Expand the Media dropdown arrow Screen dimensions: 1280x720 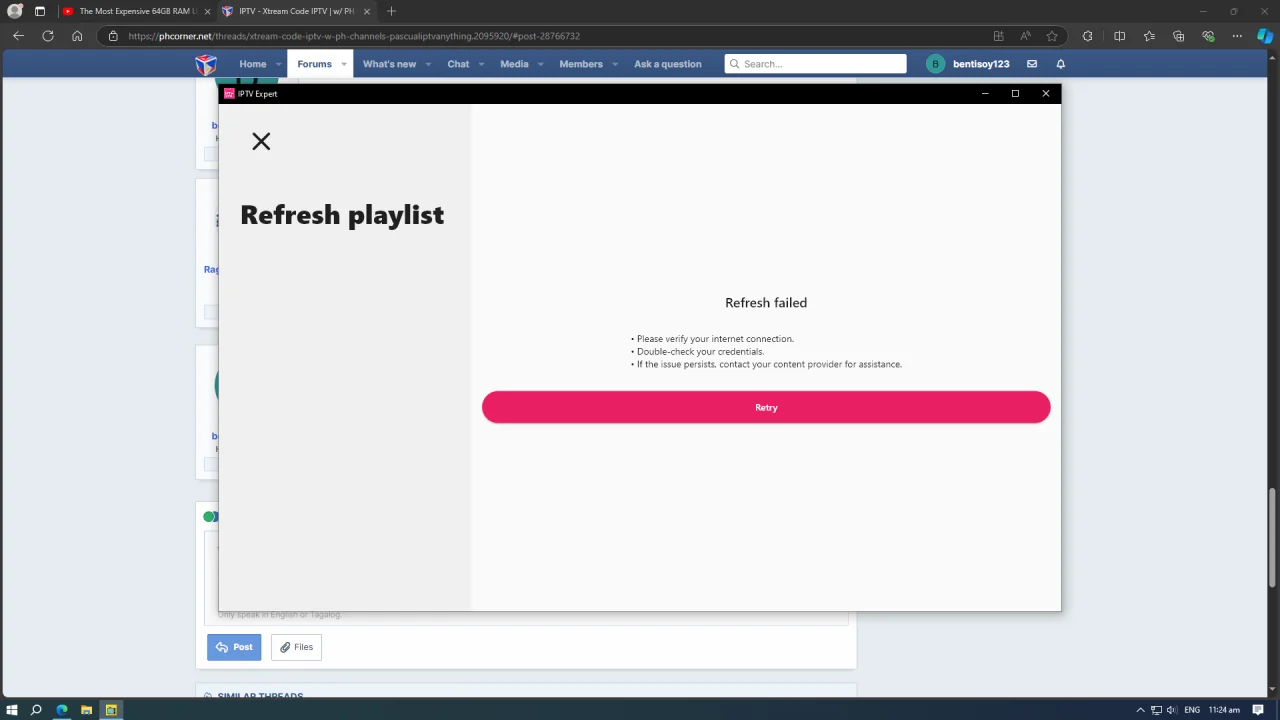541,64
